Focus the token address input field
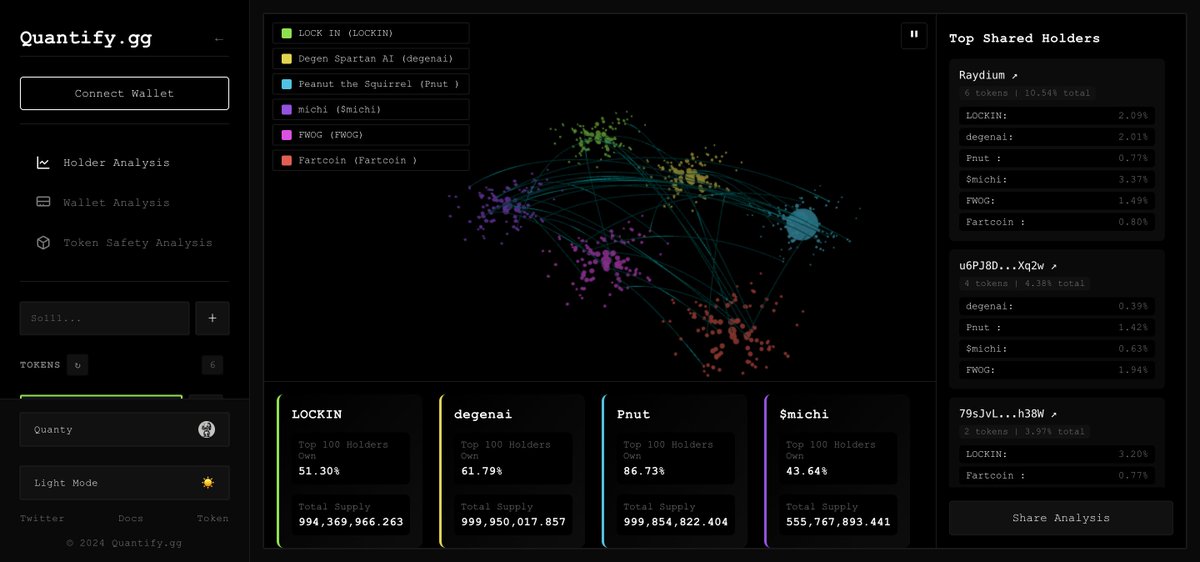 point(104,318)
